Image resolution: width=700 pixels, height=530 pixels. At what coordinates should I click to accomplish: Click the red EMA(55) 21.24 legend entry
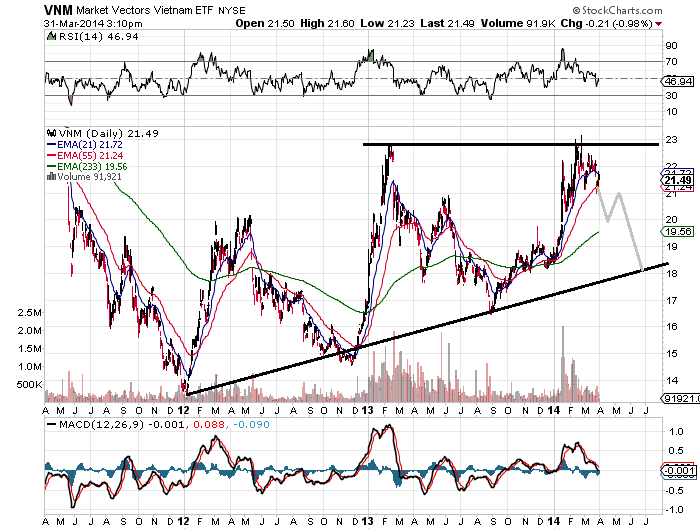tap(85, 155)
